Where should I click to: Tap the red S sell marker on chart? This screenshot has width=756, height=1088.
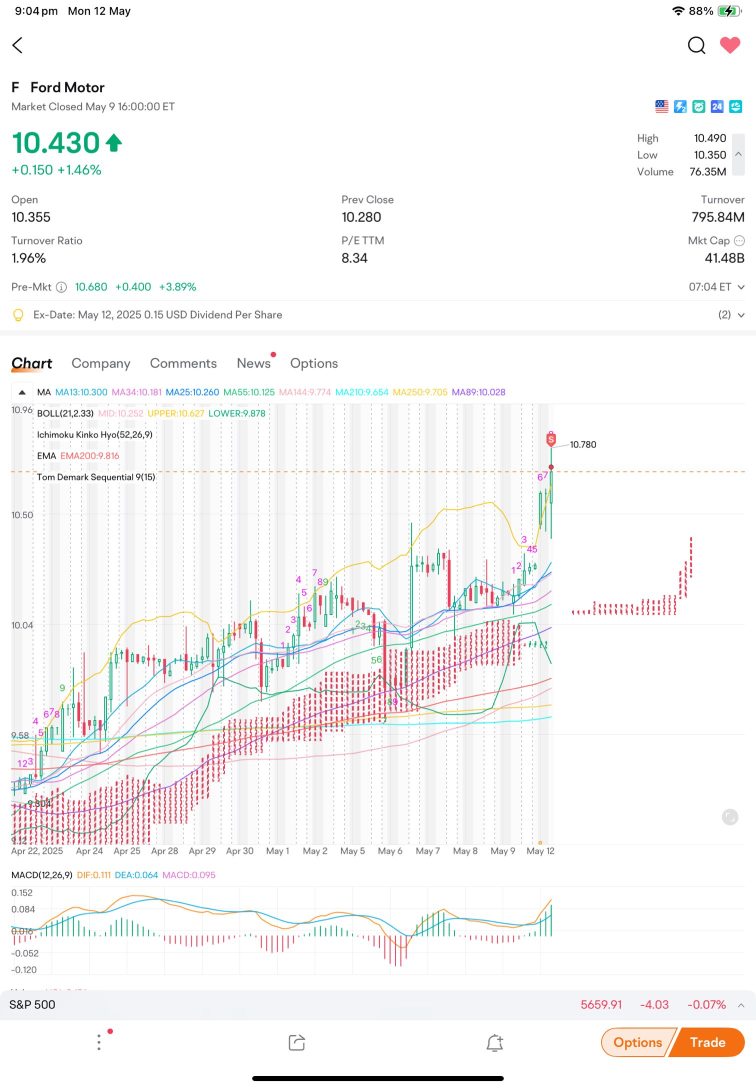pyautogui.click(x=551, y=439)
